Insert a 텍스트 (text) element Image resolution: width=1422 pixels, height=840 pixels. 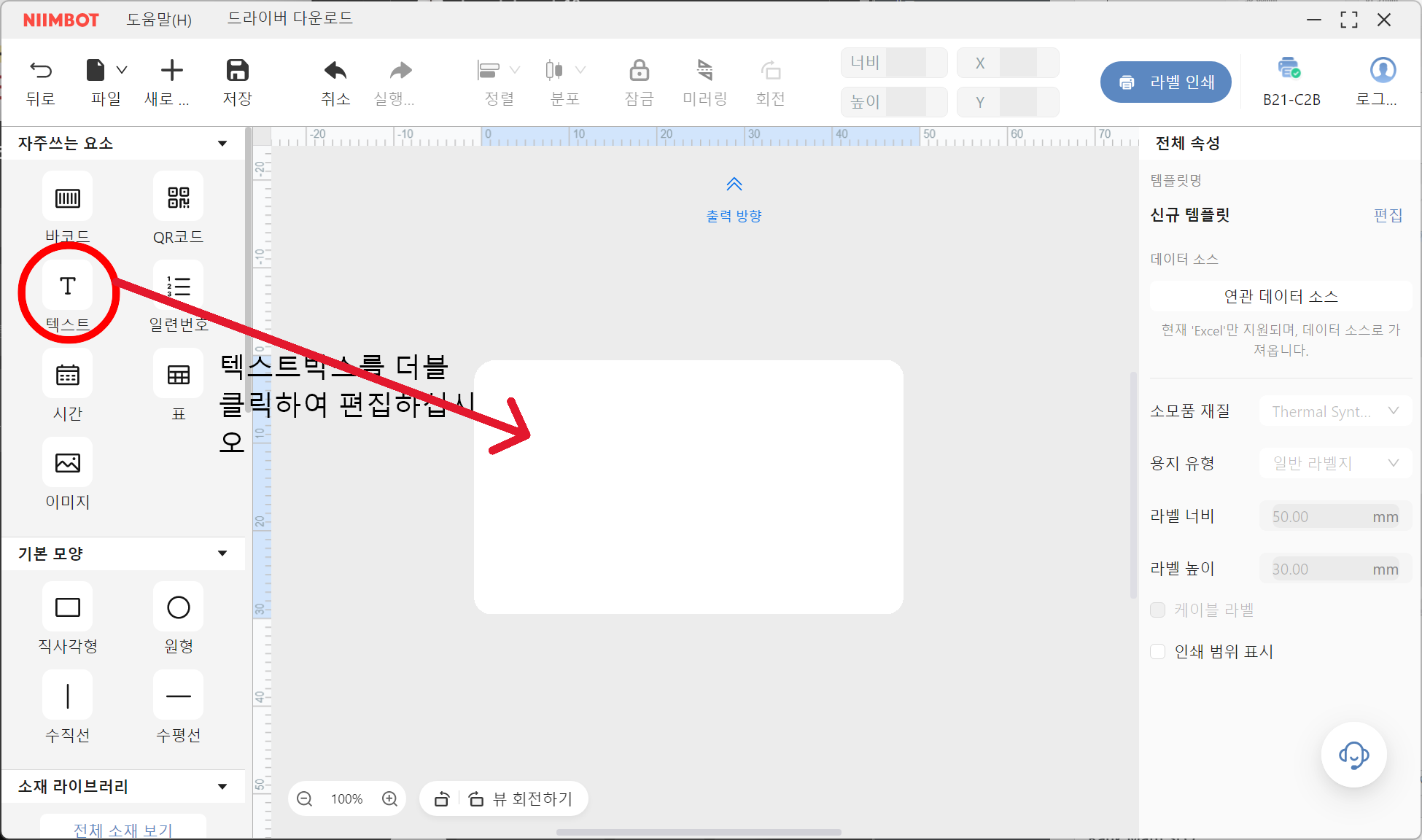point(67,286)
